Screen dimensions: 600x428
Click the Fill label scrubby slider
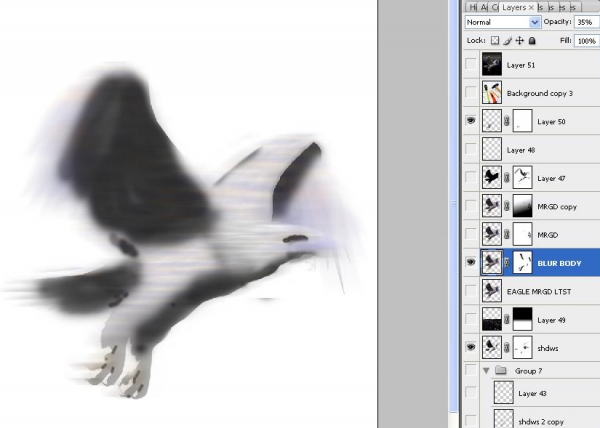[566, 40]
